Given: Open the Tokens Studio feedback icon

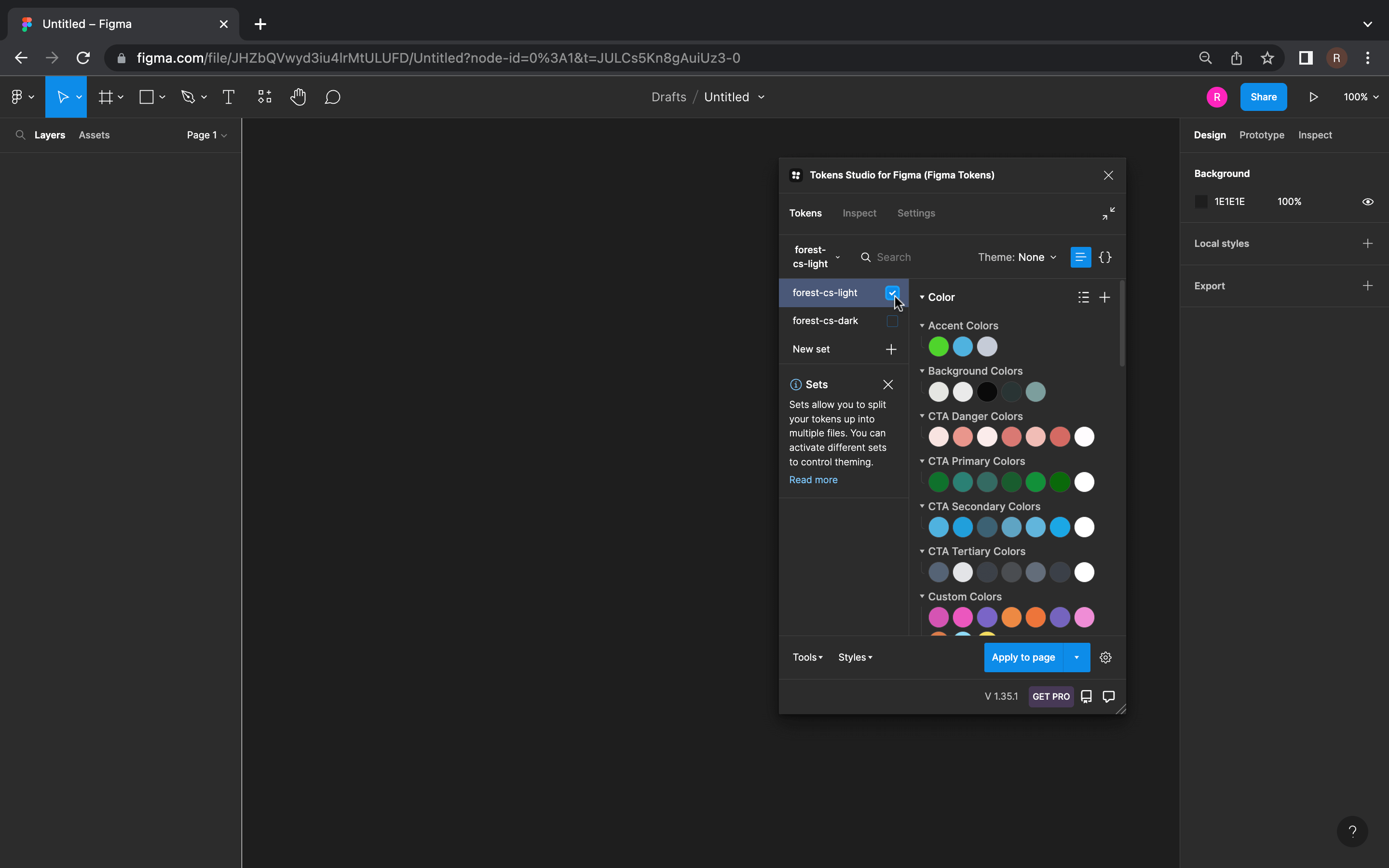Looking at the screenshot, I should click(x=1109, y=696).
